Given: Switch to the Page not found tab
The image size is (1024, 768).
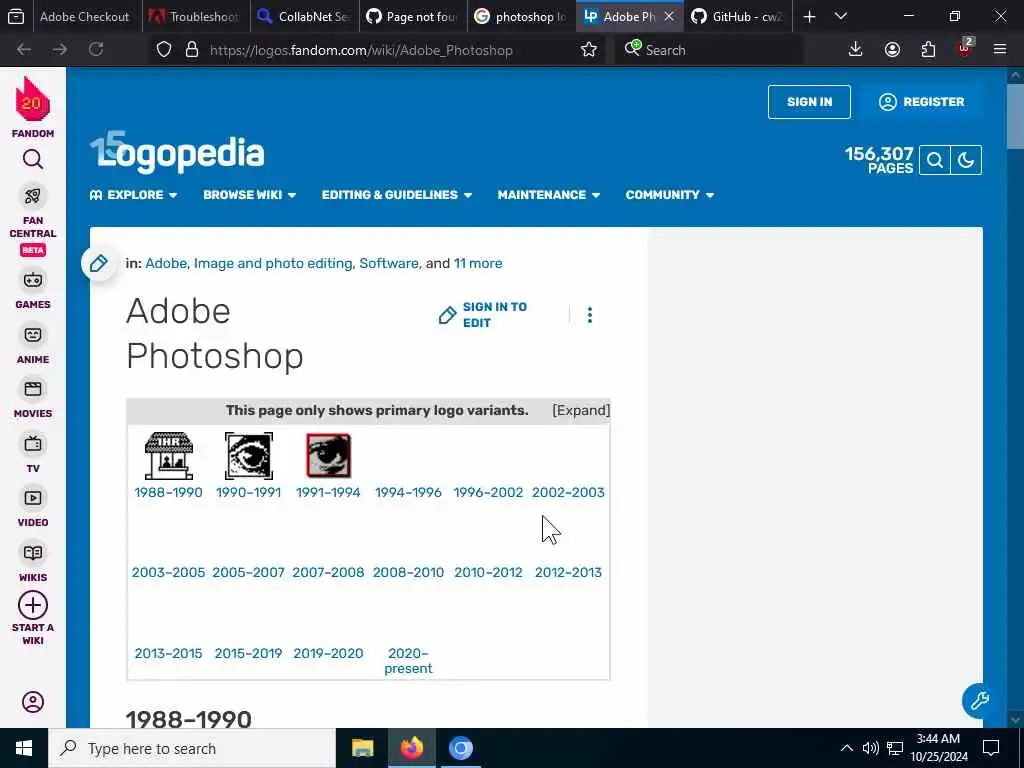Looking at the screenshot, I should click(x=413, y=16).
